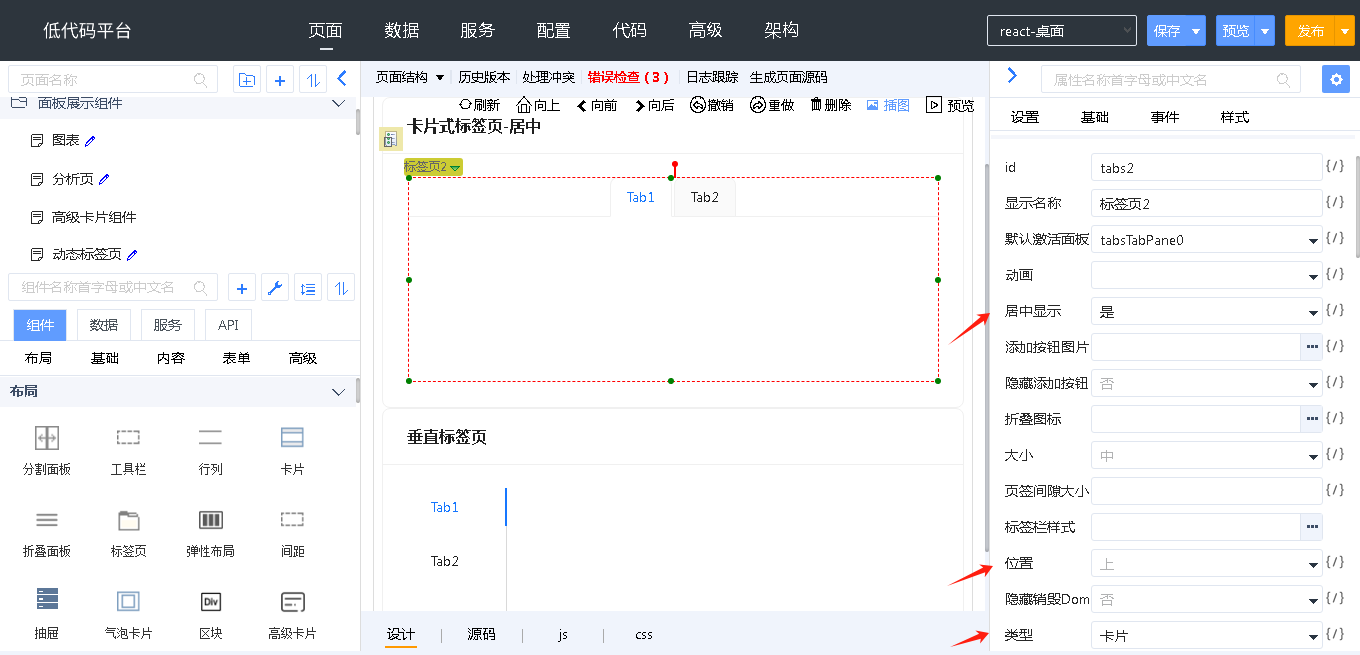Click the 向上 toolbar button
This screenshot has height=655, width=1360.
click(x=538, y=105)
